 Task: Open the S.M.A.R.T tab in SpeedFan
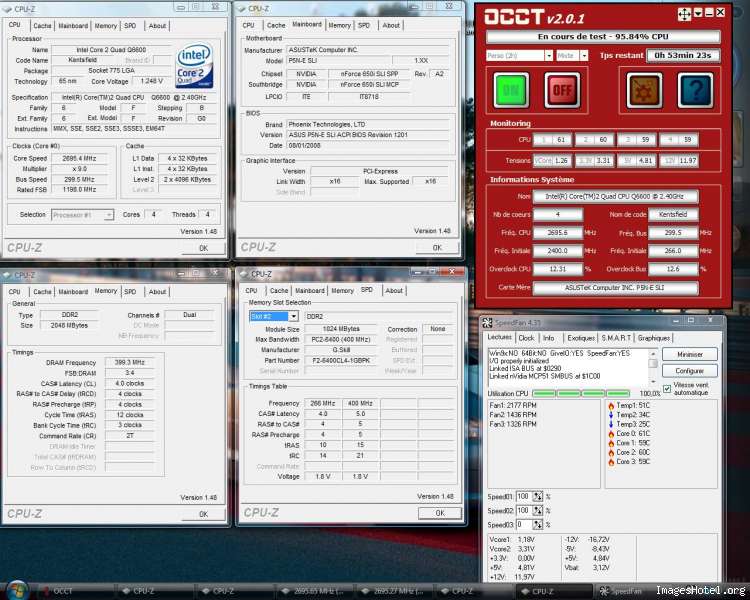[616, 338]
